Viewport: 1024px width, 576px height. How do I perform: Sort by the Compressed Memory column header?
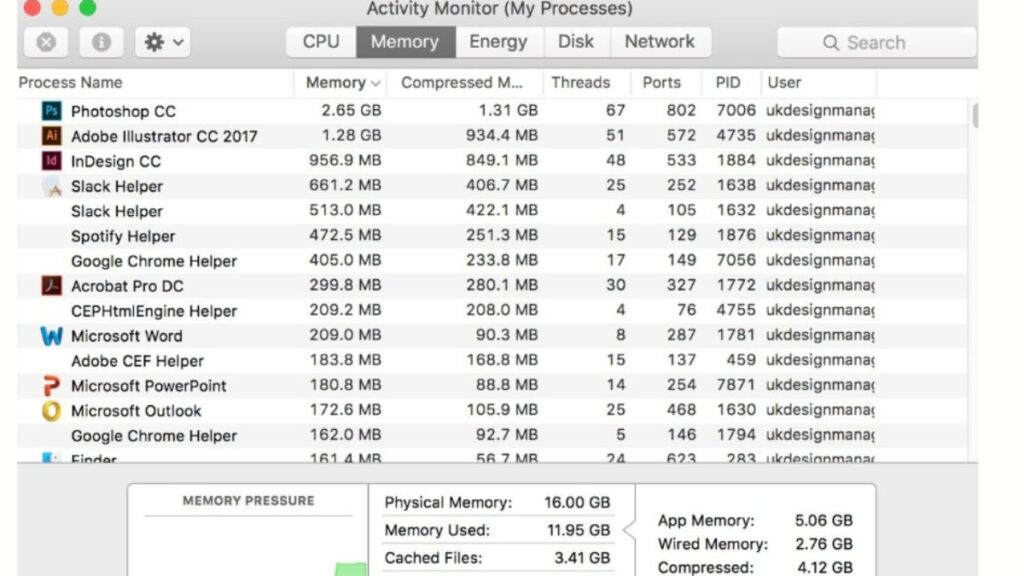464,83
